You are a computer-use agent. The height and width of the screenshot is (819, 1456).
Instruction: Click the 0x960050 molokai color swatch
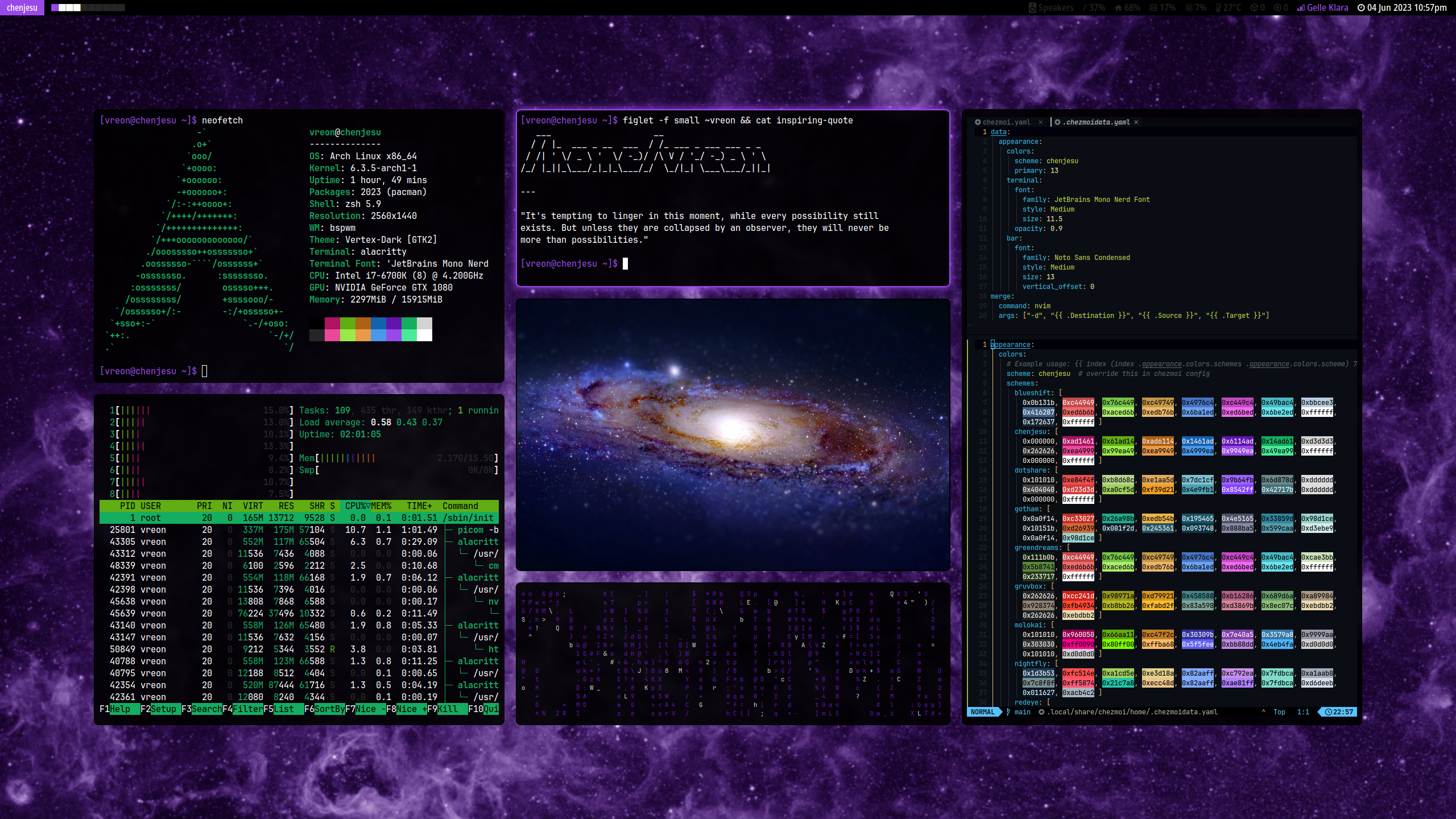point(1078,635)
